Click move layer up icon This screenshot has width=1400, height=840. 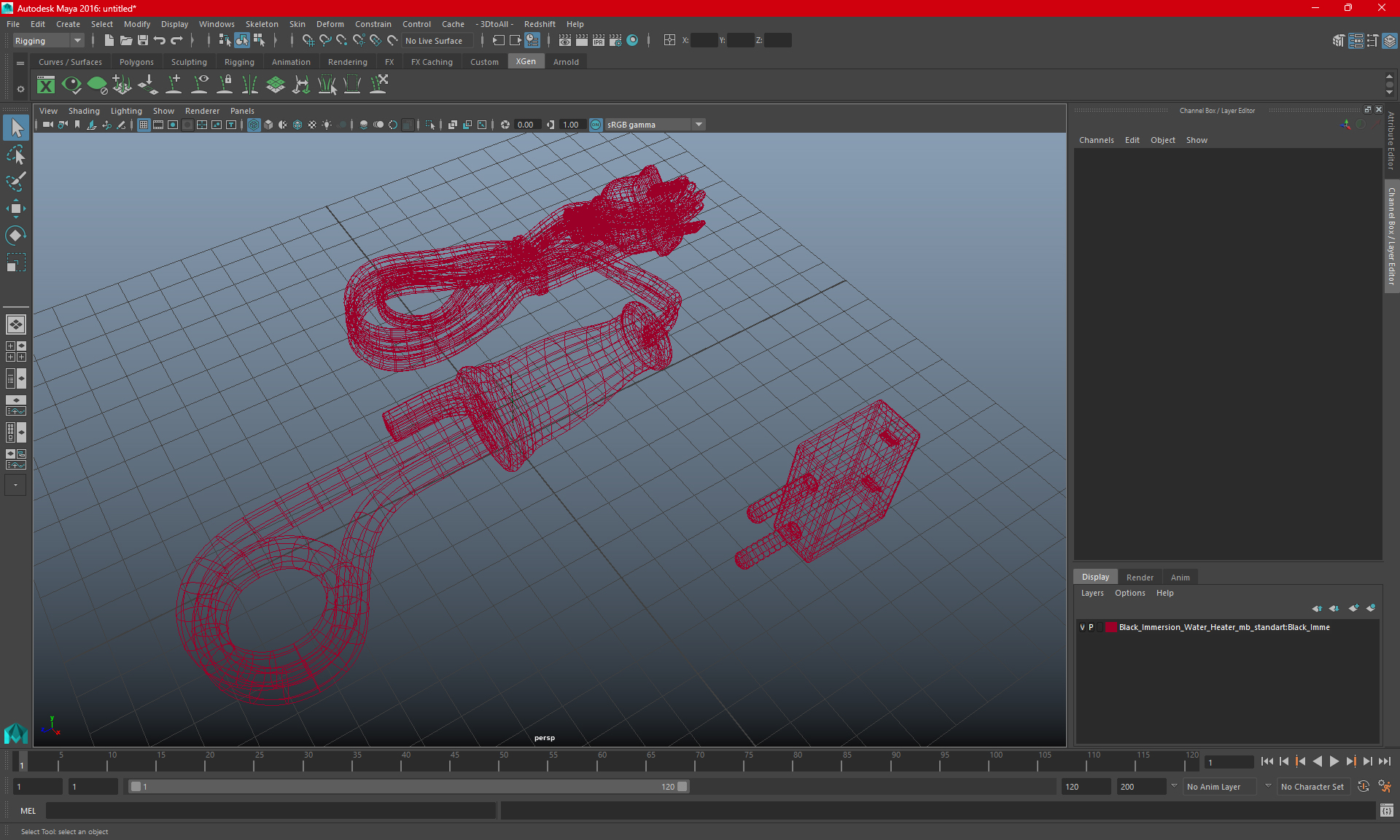[1317, 608]
